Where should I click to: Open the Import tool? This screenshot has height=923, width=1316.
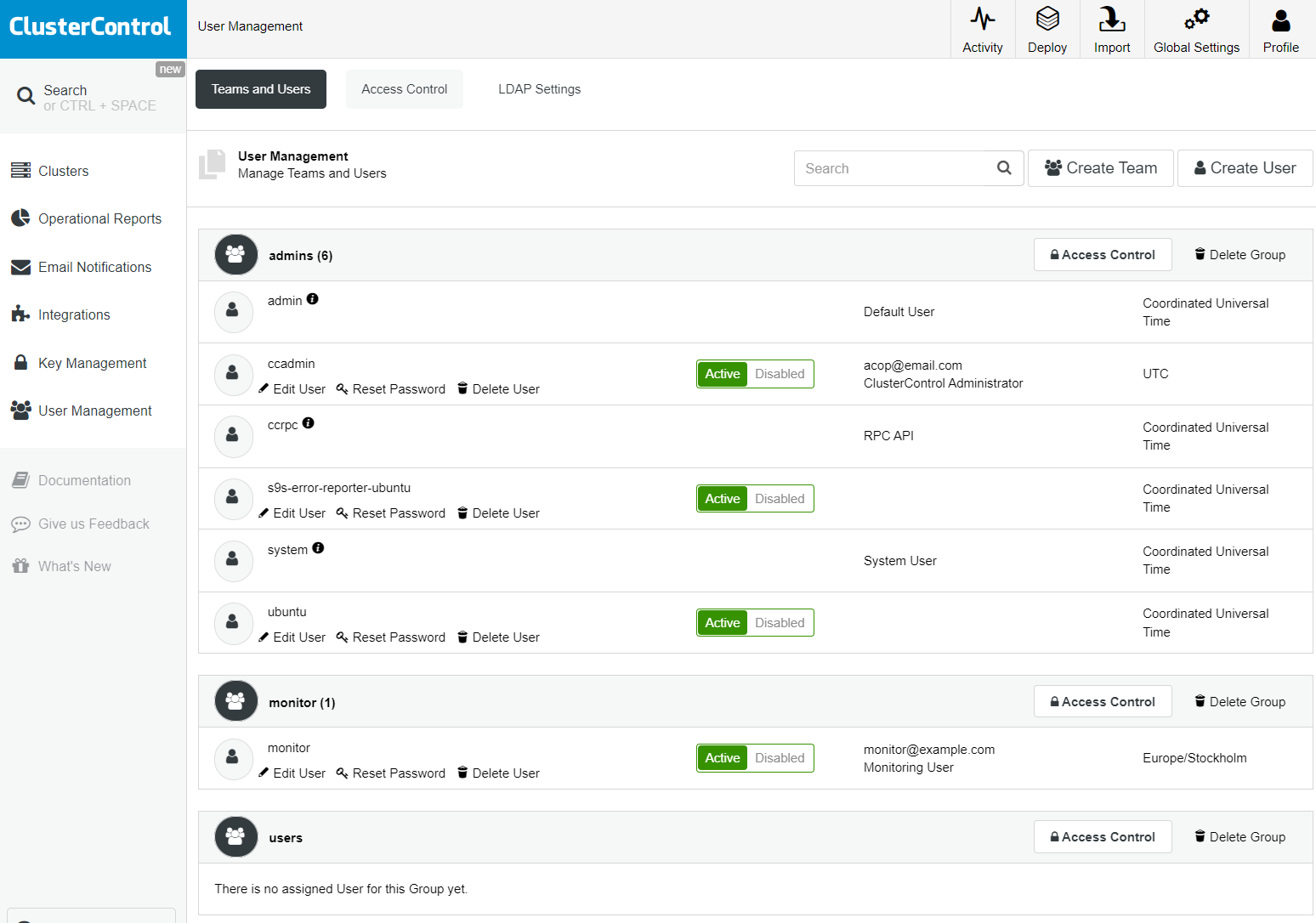(1111, 28)
